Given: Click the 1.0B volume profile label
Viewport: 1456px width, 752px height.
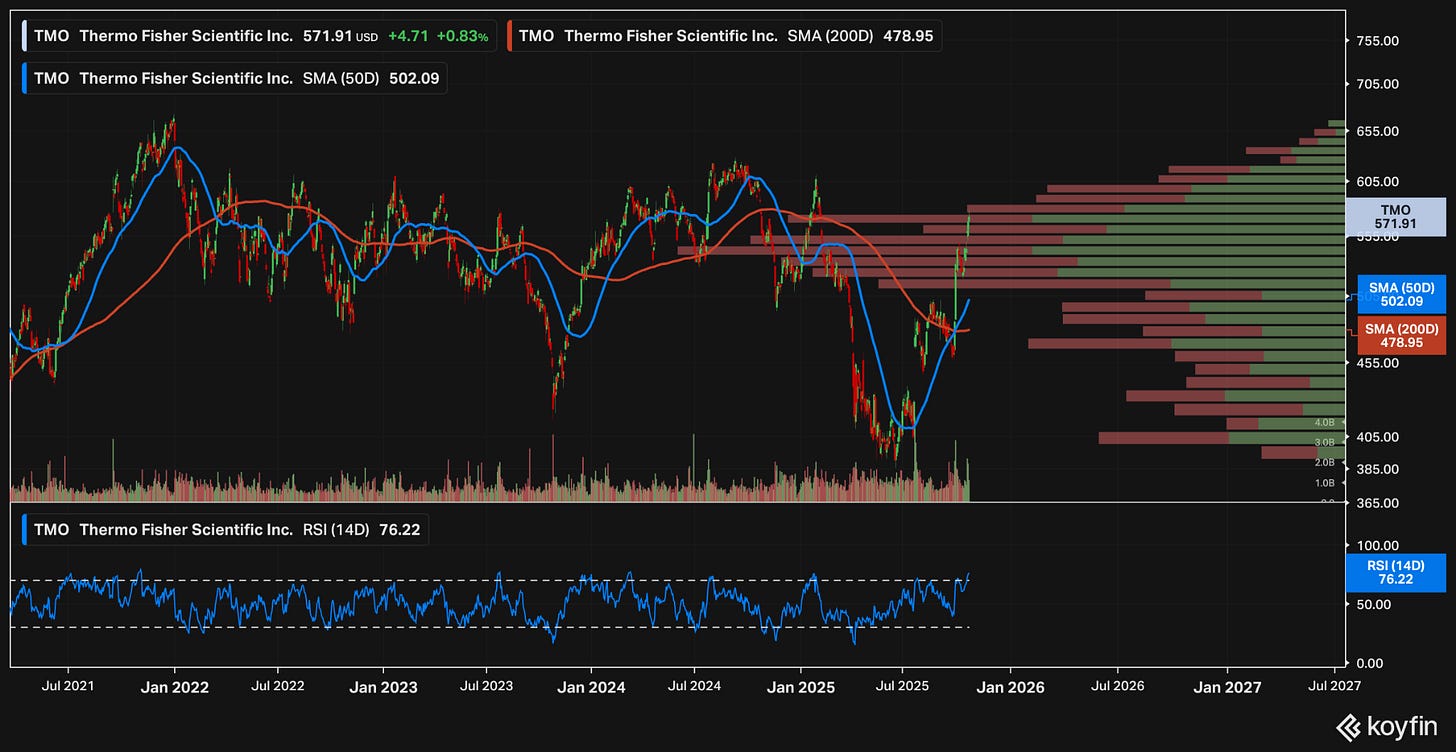Looking at the screenshot, I should (1325, 482).
